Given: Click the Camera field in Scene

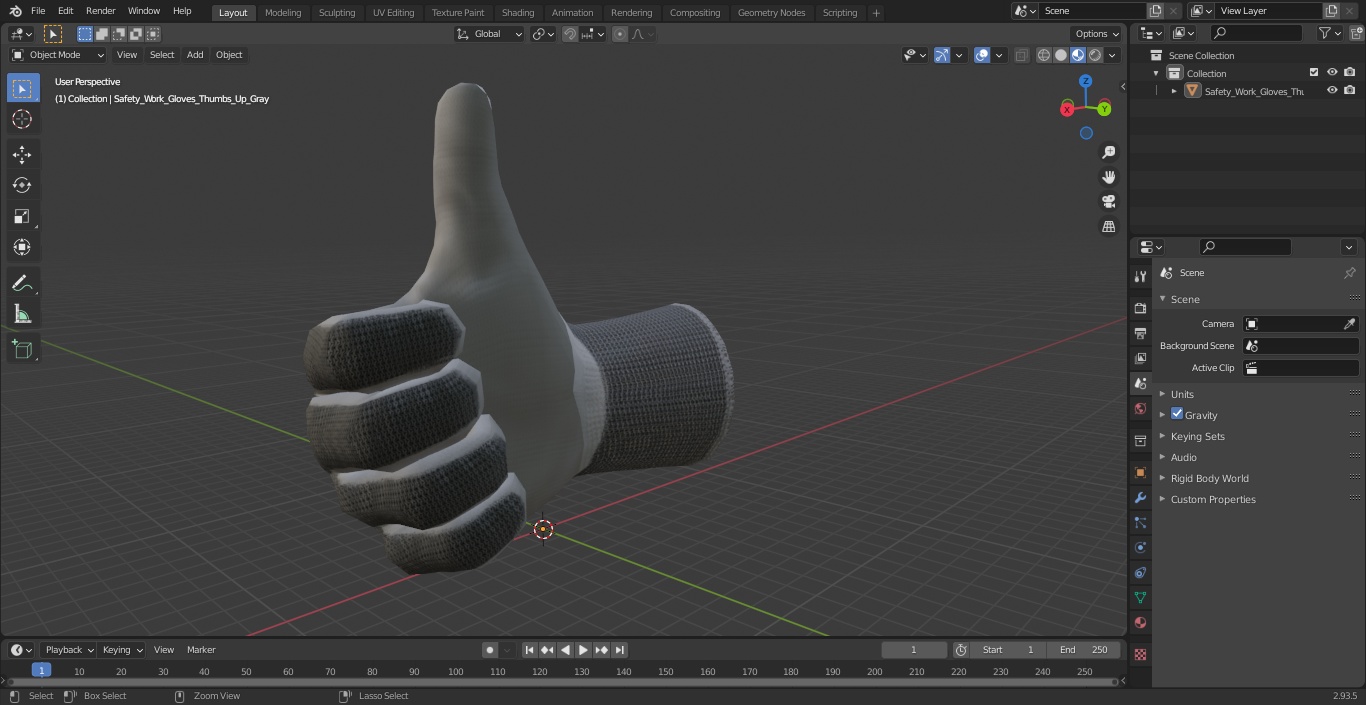Looking at the screenshot, I should [1301, 324].
